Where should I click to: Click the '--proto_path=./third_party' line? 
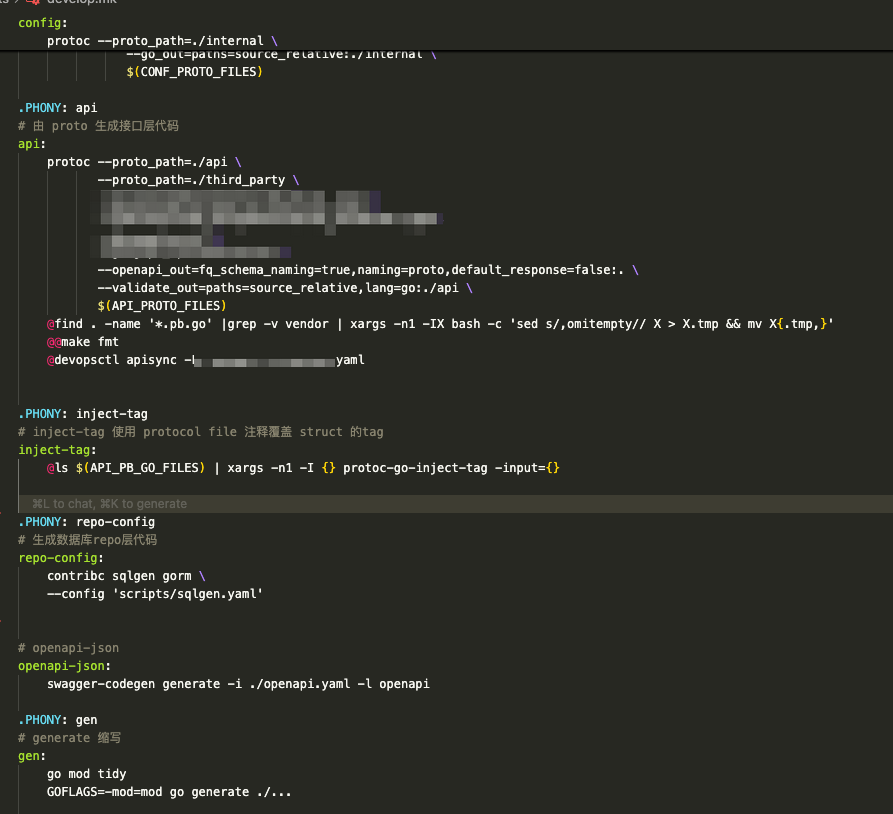coord(198,180)
